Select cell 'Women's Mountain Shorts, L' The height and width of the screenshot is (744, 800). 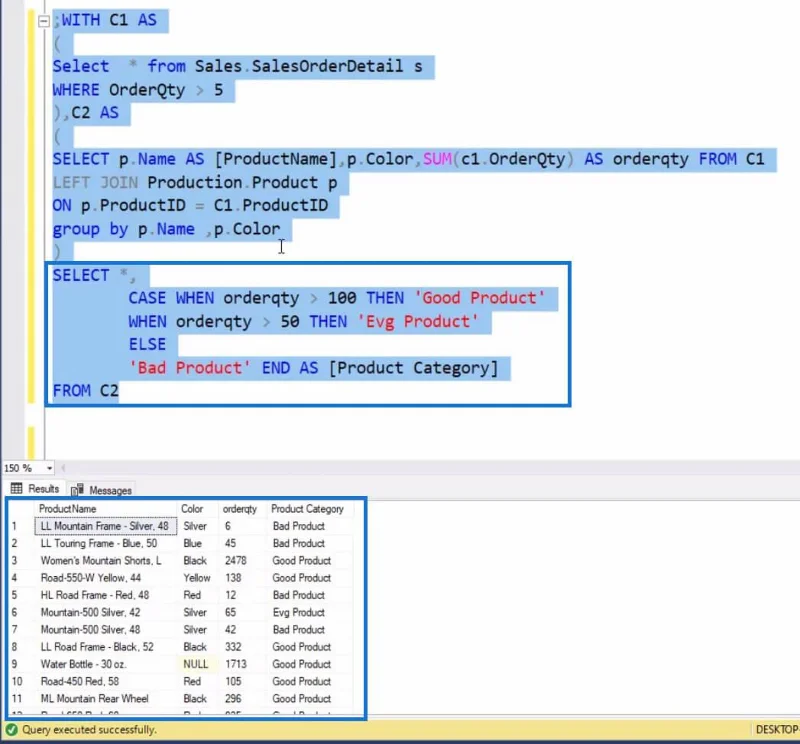pos(105,561)
